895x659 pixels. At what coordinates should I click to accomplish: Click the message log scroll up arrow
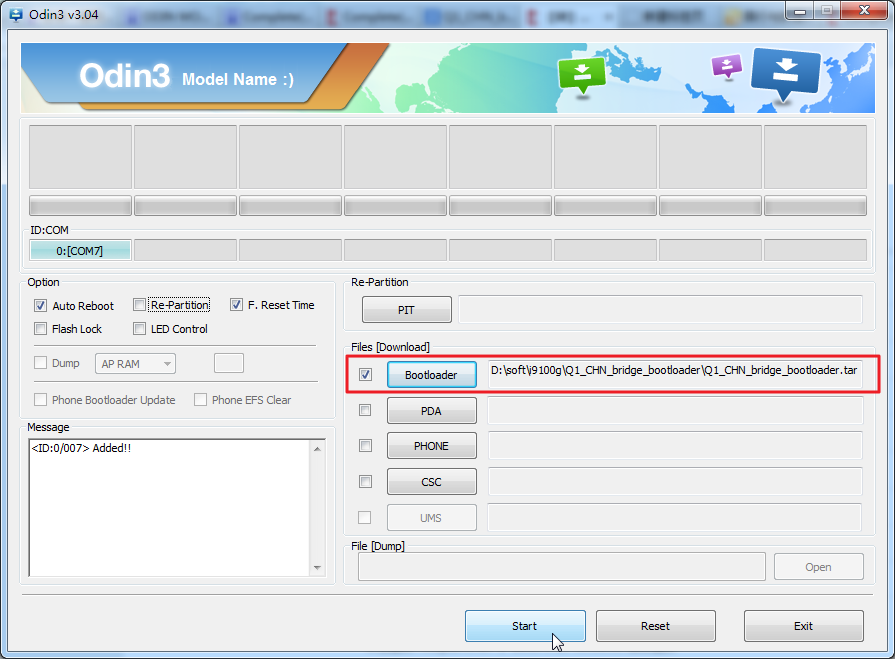(x=317, y=449)
